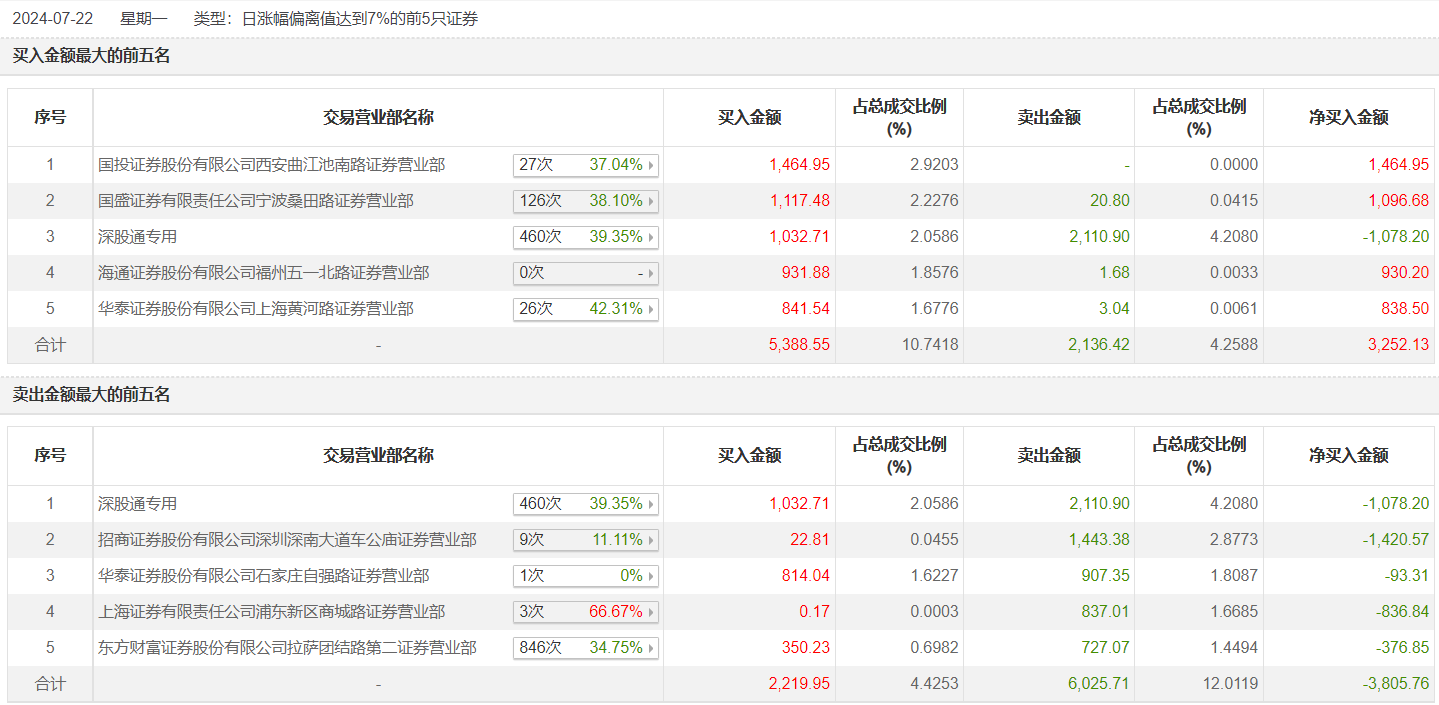Click the 类型：日涨幅偏离值达到7% description text
The image size is (1439, 705).
click(x=335, y=18)
